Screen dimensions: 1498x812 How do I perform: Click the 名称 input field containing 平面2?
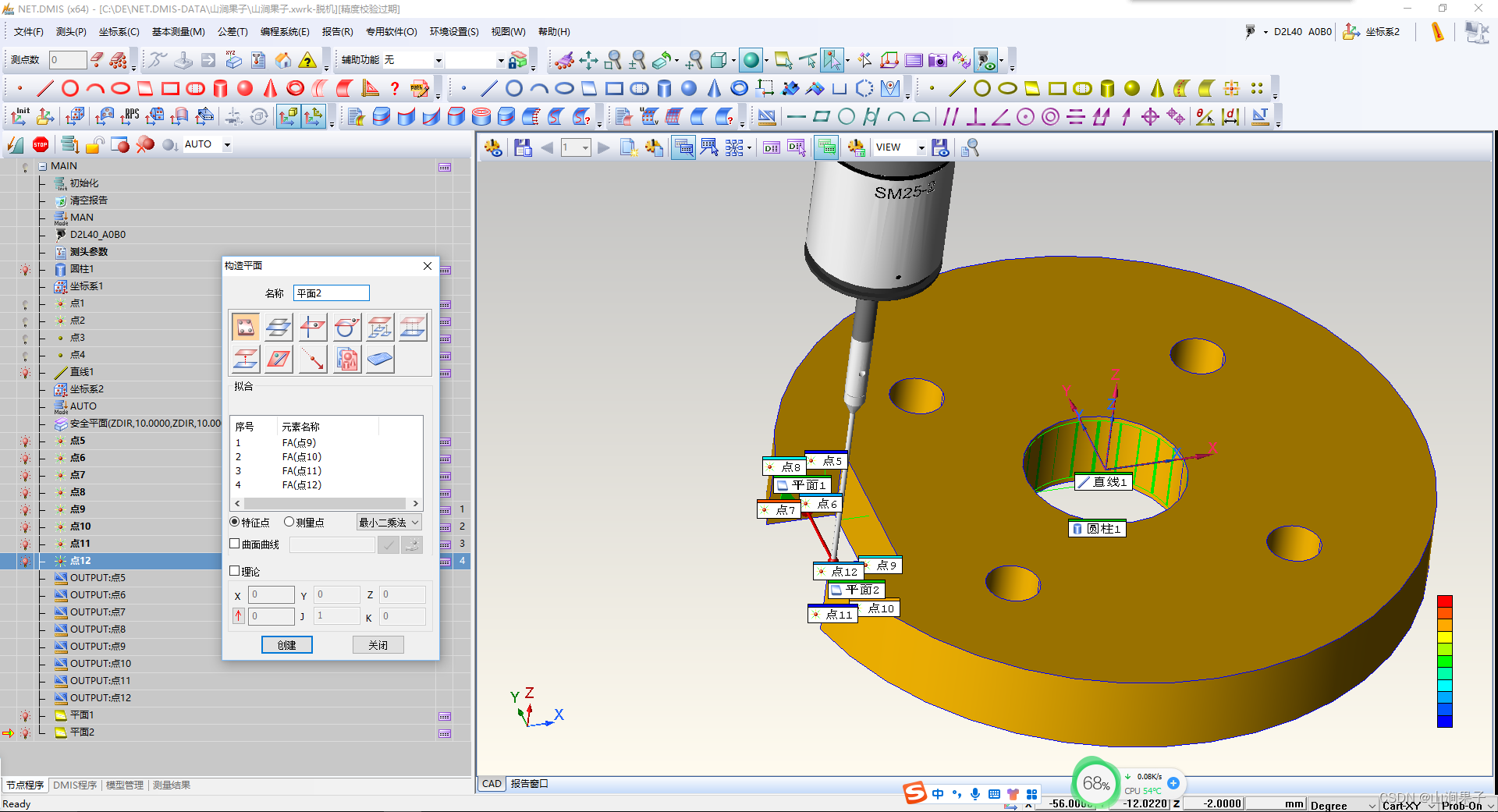(x=331, y=293)
